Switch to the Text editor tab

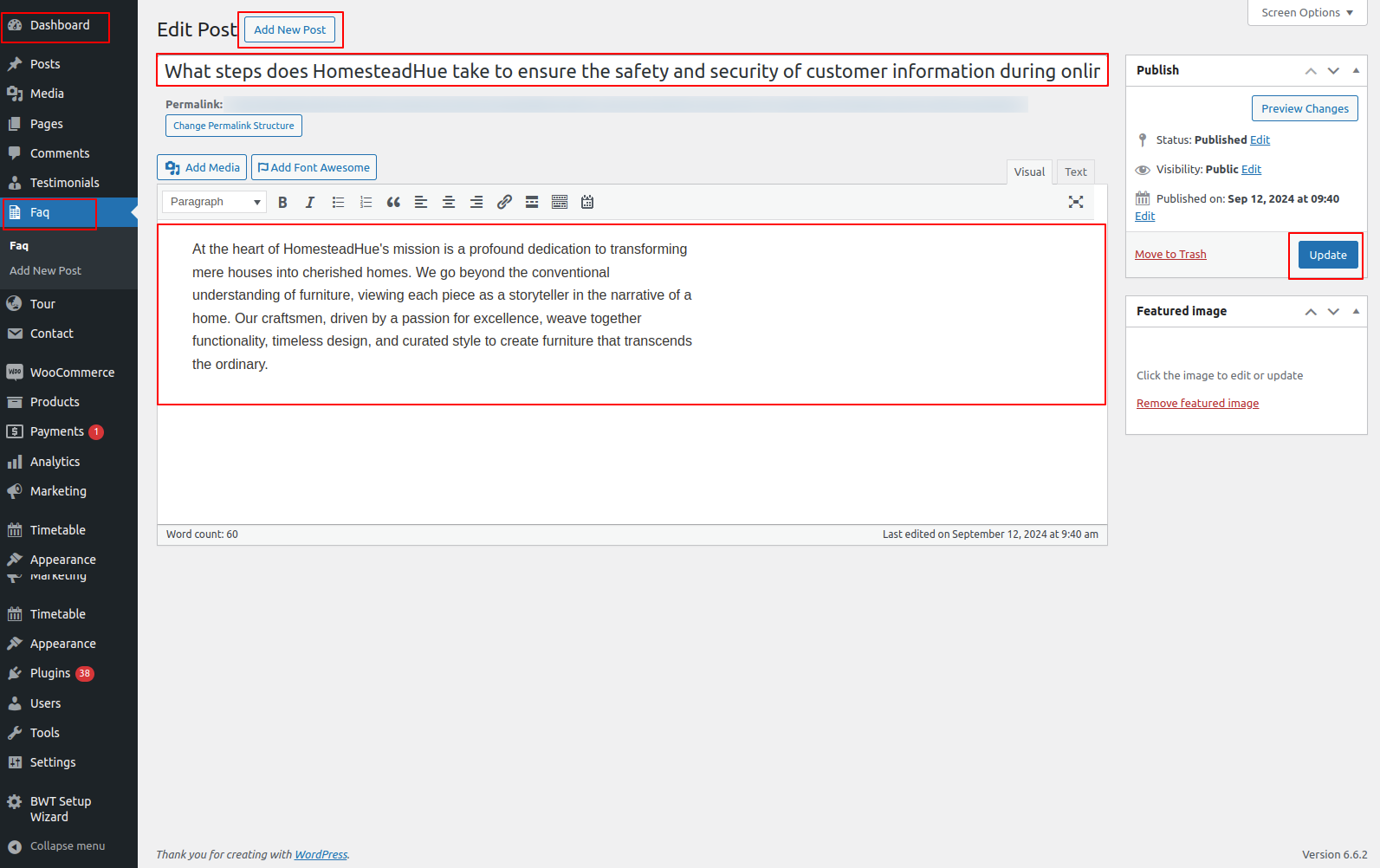point(1075,172)
